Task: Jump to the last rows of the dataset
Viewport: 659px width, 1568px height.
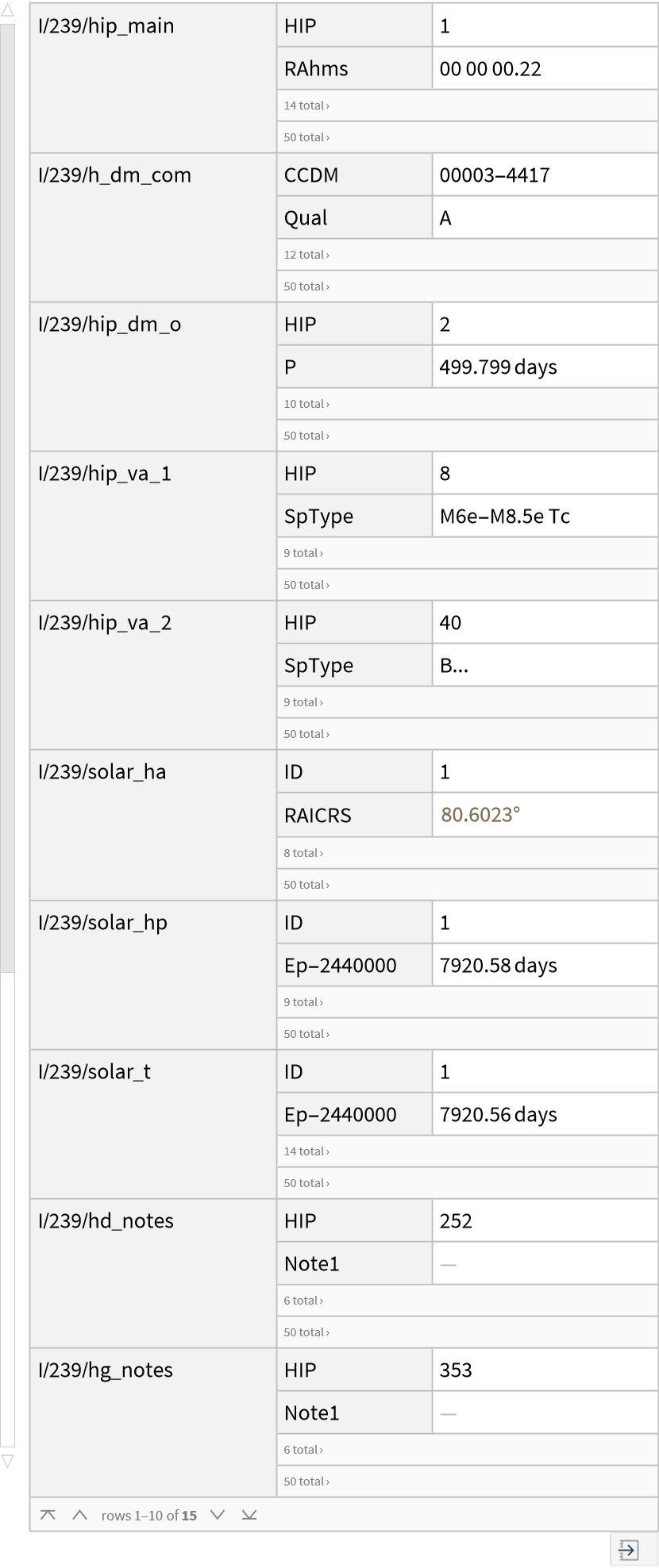Action: pyautogui.click(x=249, y=1515)
